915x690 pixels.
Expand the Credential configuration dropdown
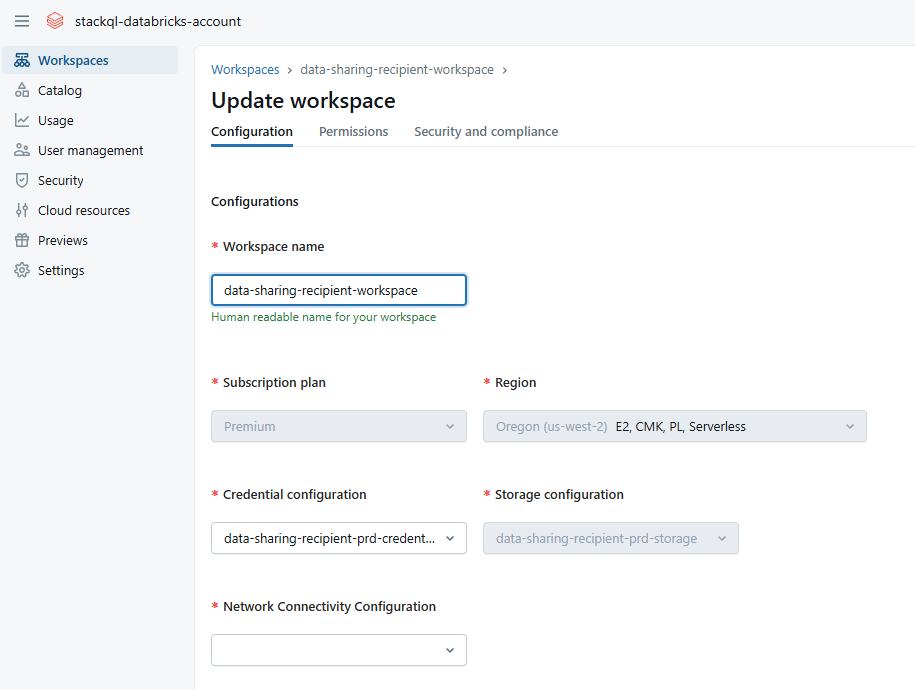338,538
